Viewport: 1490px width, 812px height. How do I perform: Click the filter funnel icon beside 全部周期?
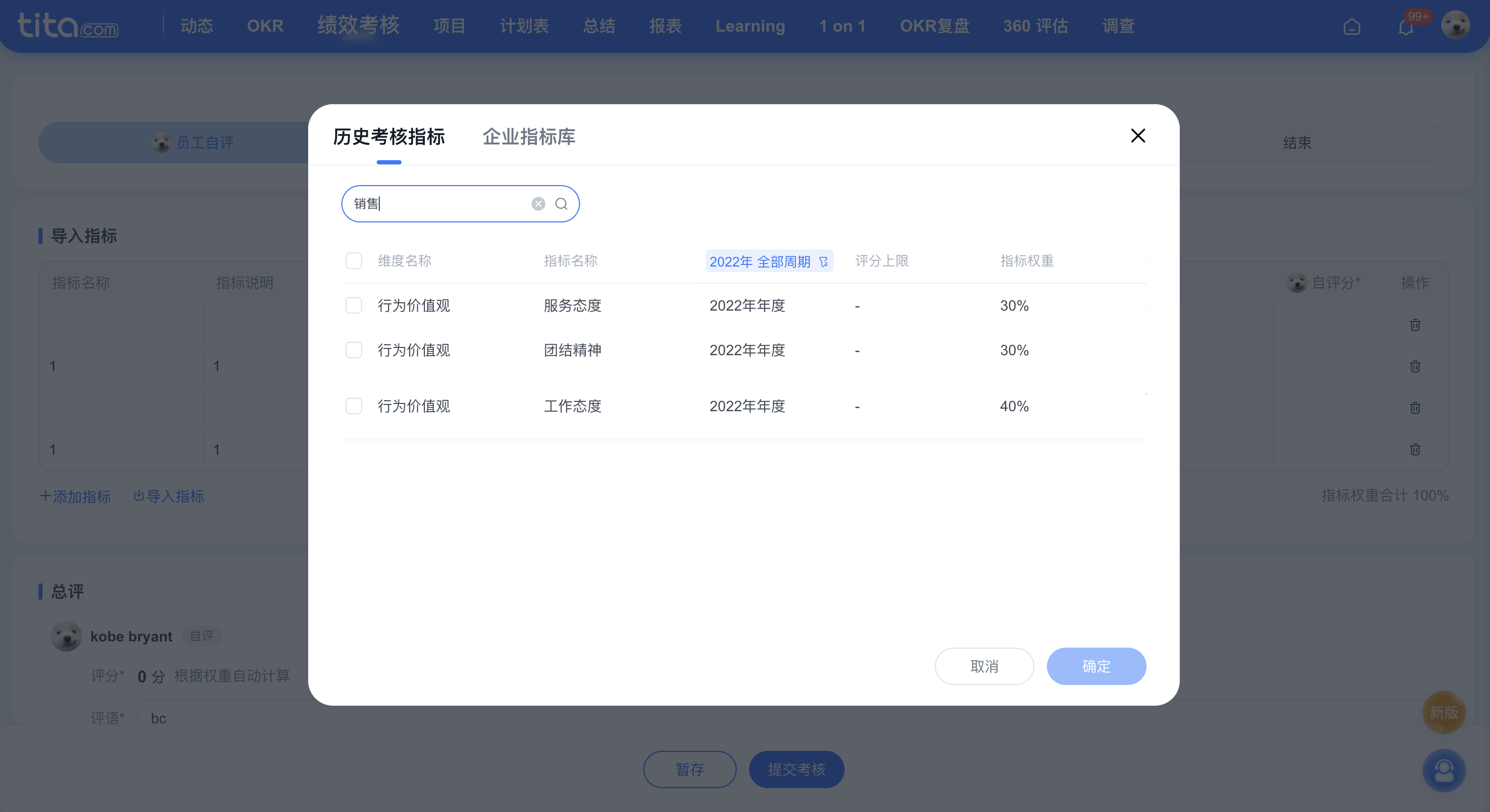point(823,262)
